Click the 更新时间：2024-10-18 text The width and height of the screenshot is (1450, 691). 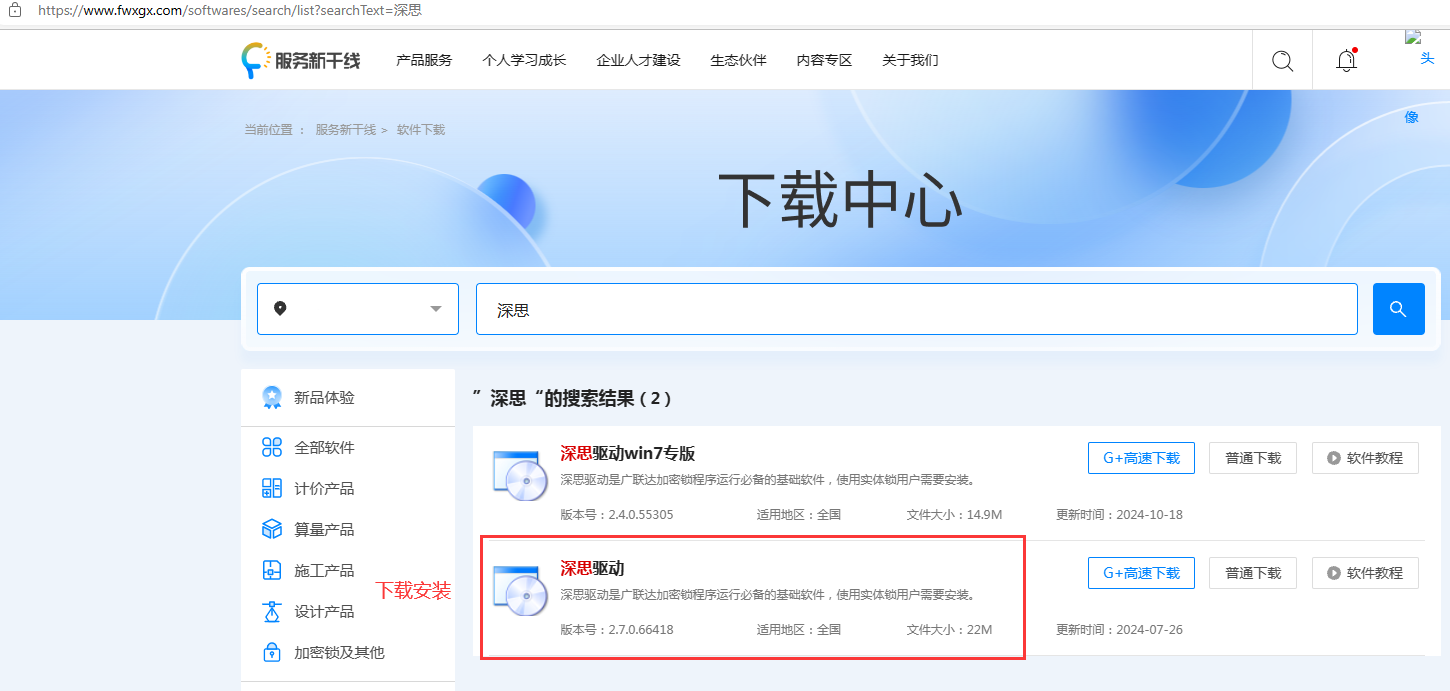point(1119,515)
